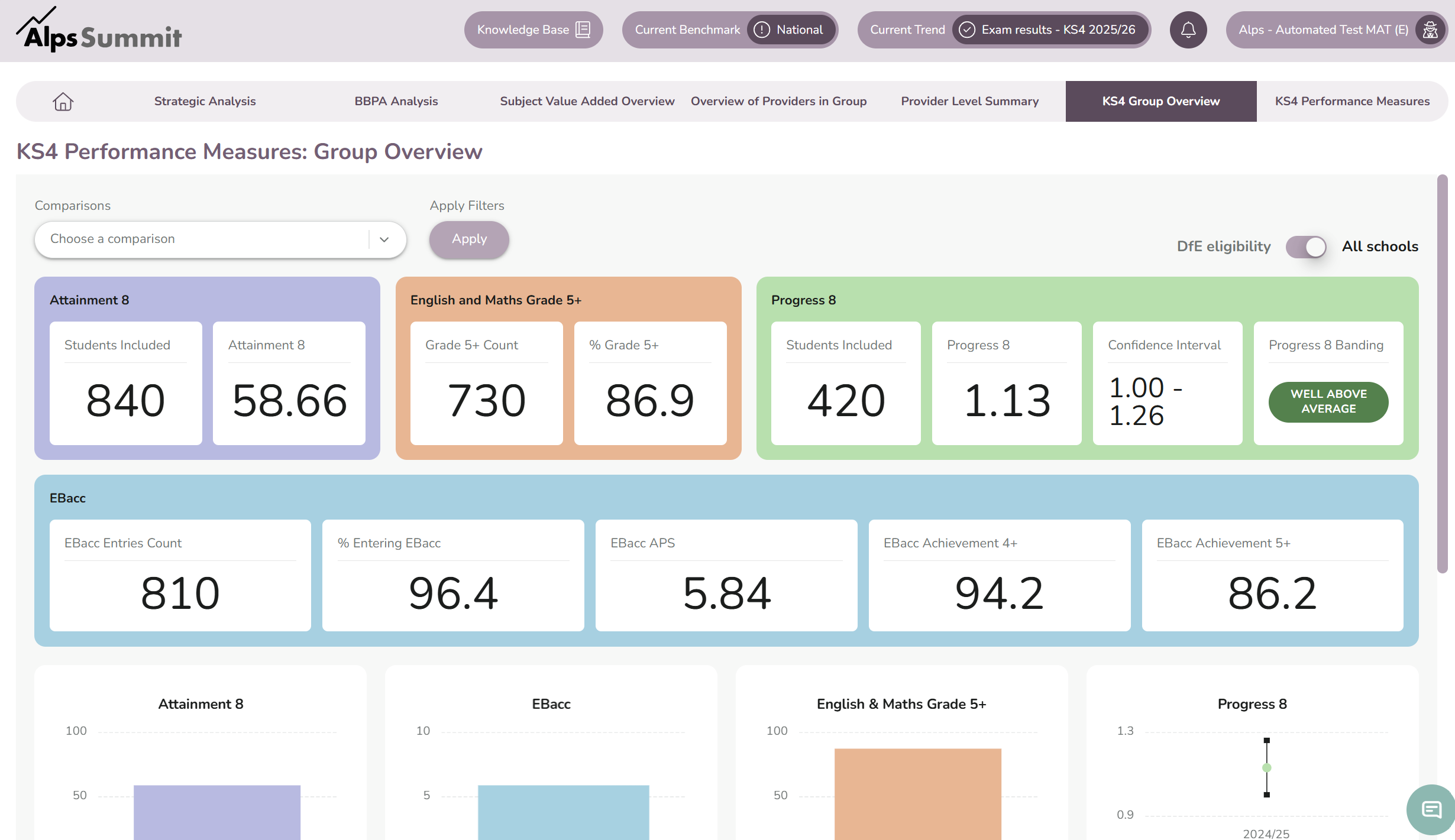Open Subject Value Added Overview tab
This screenshot has height=840, width=1455.
(x=587, y=101)
